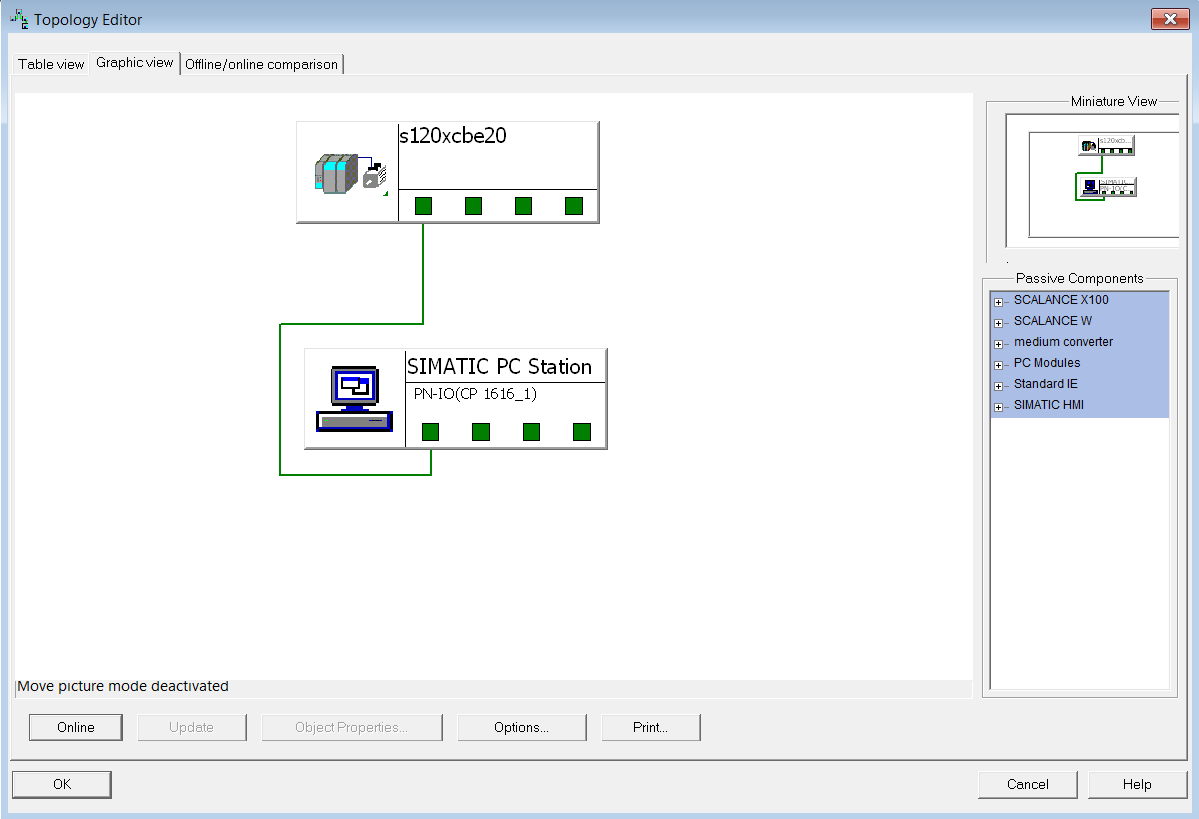Click s120xcbe20 thumbnail in Miniature View
The height and width of the screenshot is (819, 1199).
click(1106, 145)
